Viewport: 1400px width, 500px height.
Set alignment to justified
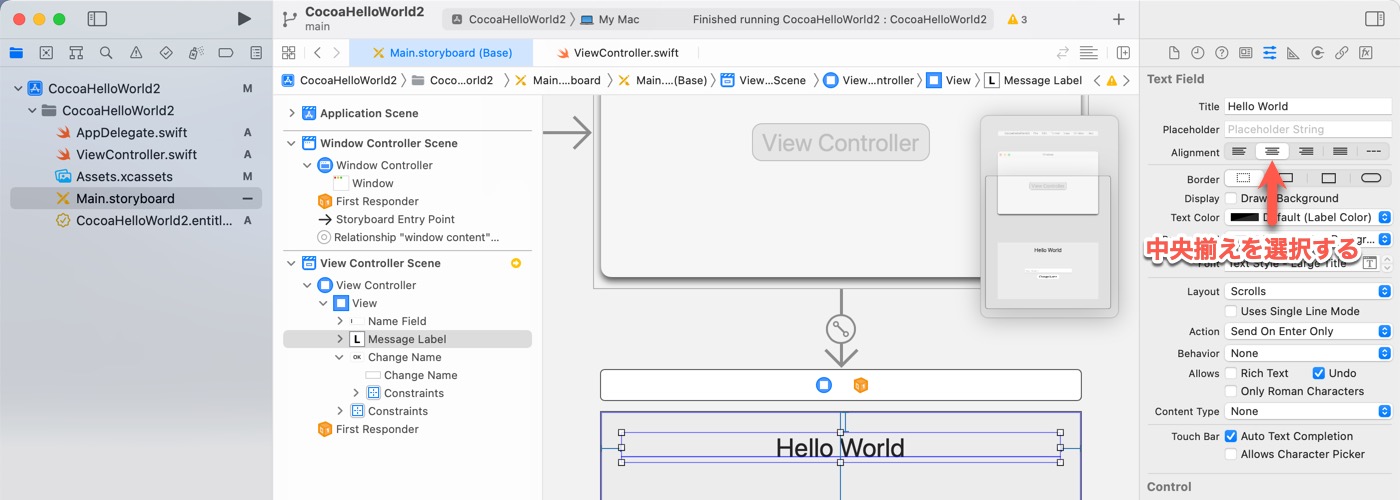tap(1340, 152)
